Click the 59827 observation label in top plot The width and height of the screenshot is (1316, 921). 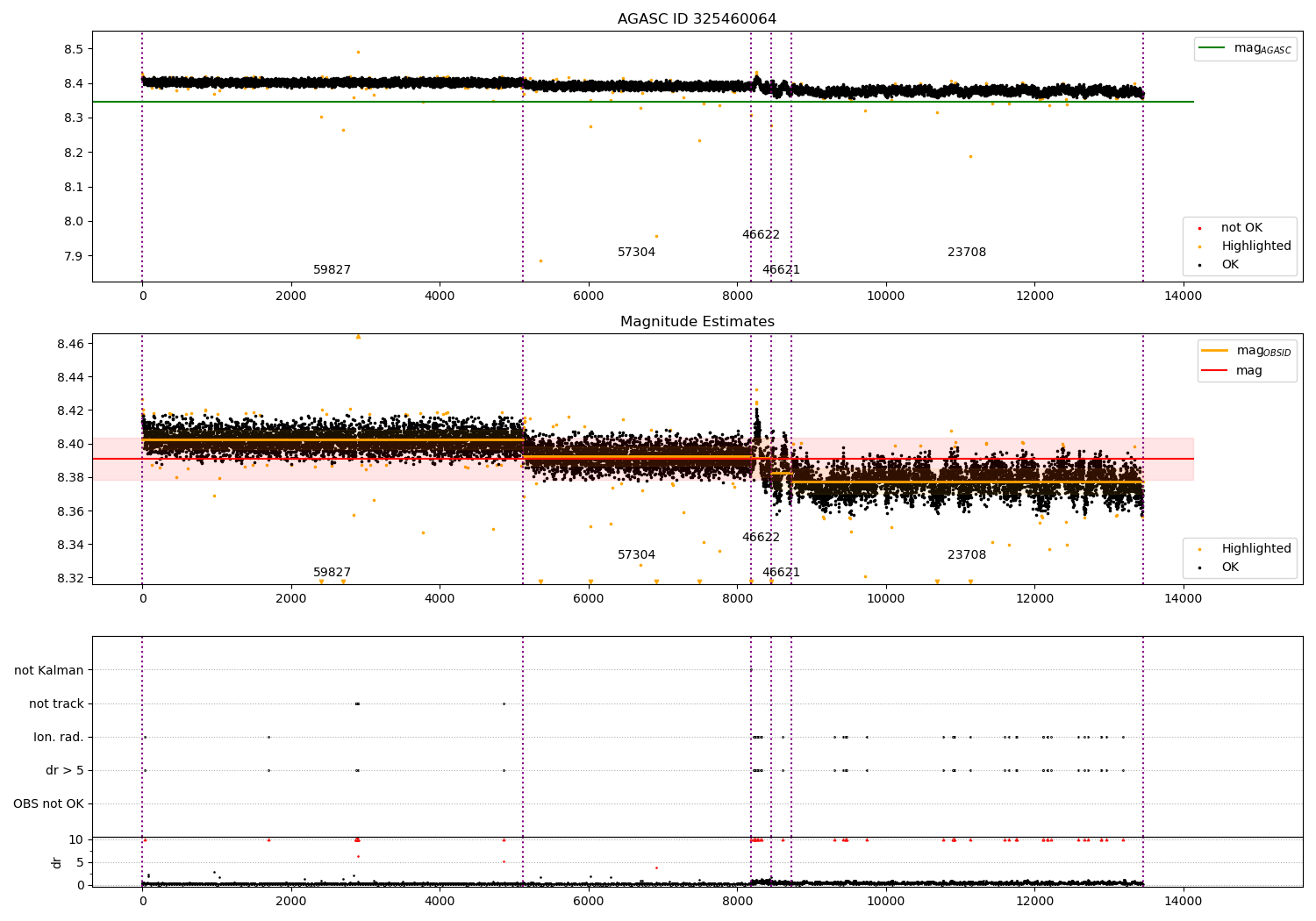click(332, 270)
